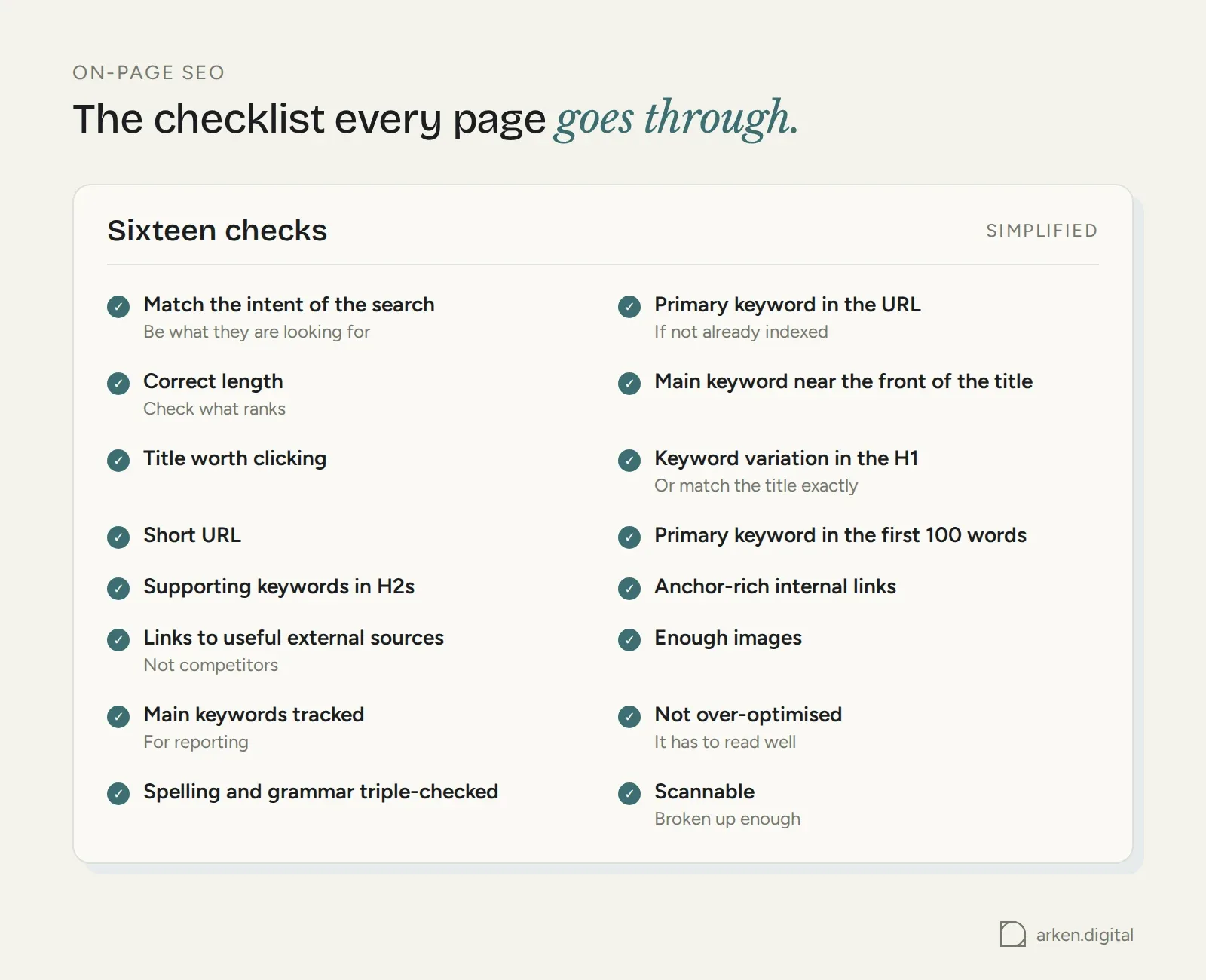Click the check icon beside Scannable
The image size is (1206, 980).
pyautogui.click(x=629, y=794)
